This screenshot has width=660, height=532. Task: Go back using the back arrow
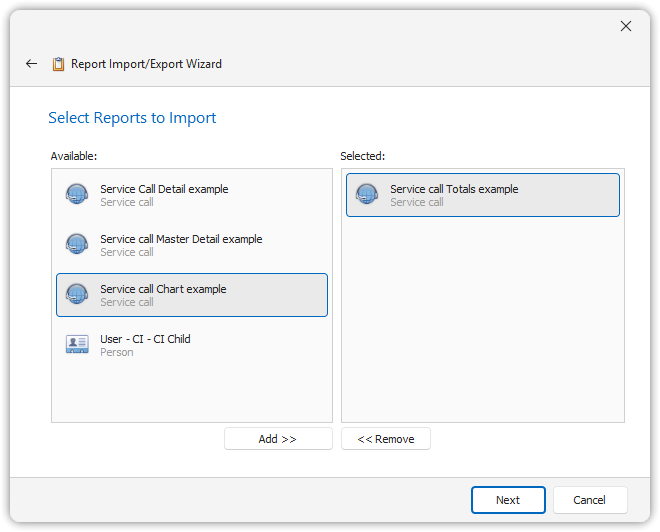coord(31,64)
